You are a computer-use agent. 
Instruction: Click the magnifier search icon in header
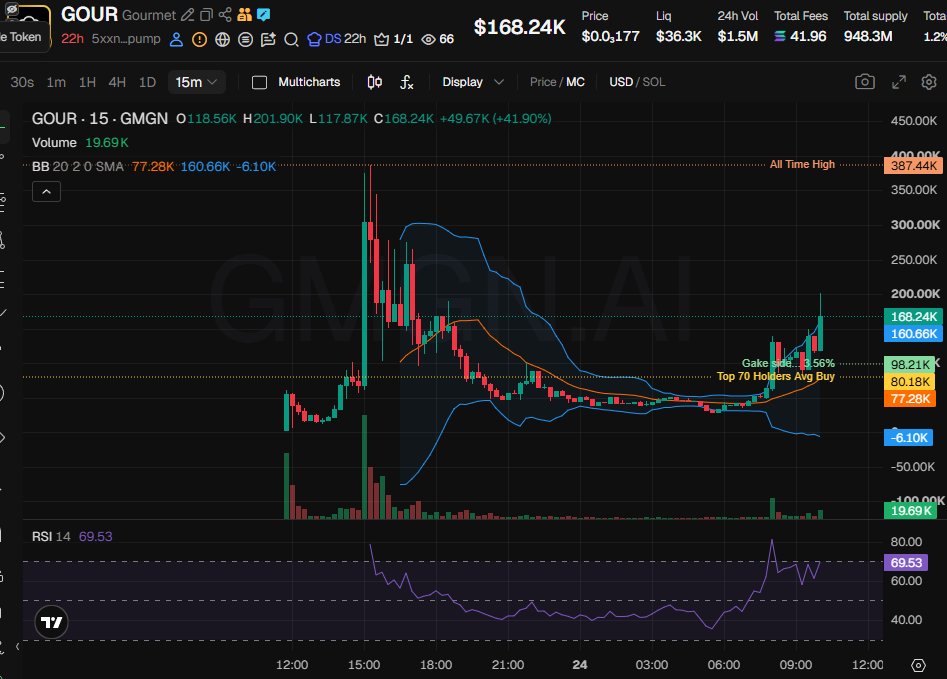291,39
